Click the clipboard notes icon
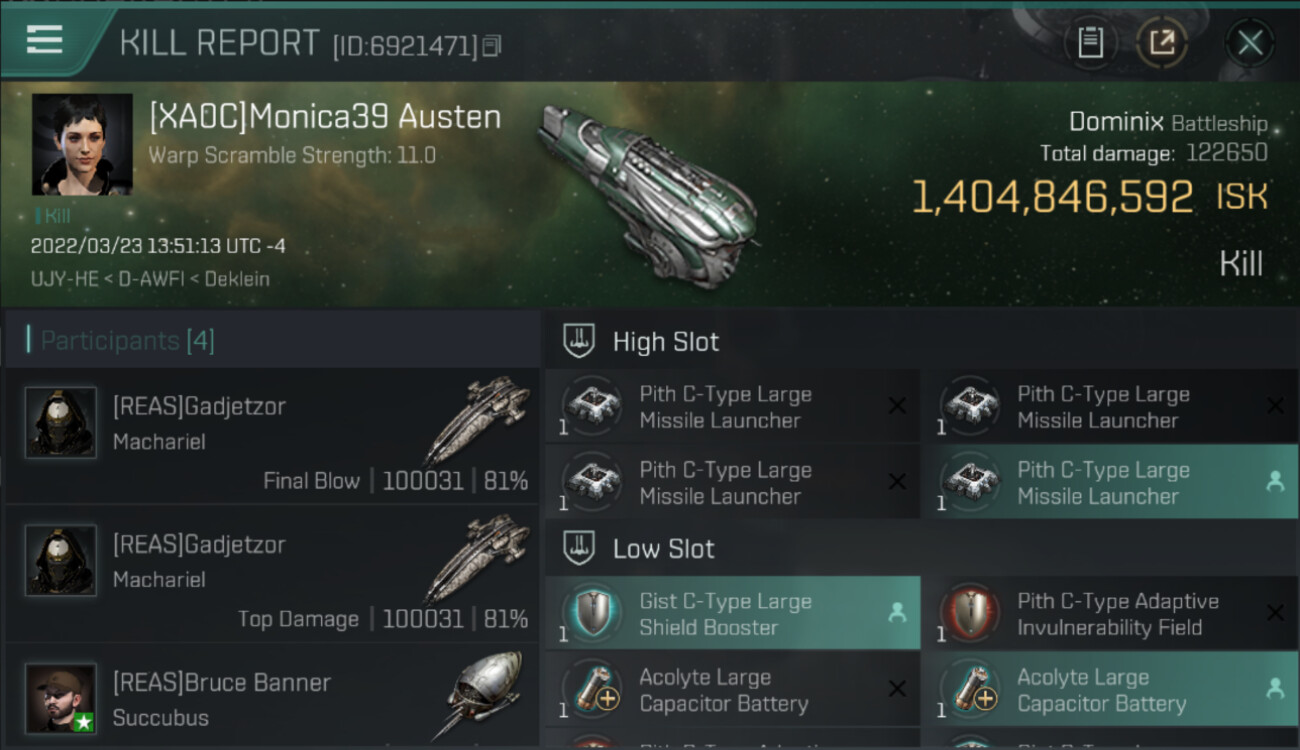Screen dimensions: 1300x750 pos(1090,43)
